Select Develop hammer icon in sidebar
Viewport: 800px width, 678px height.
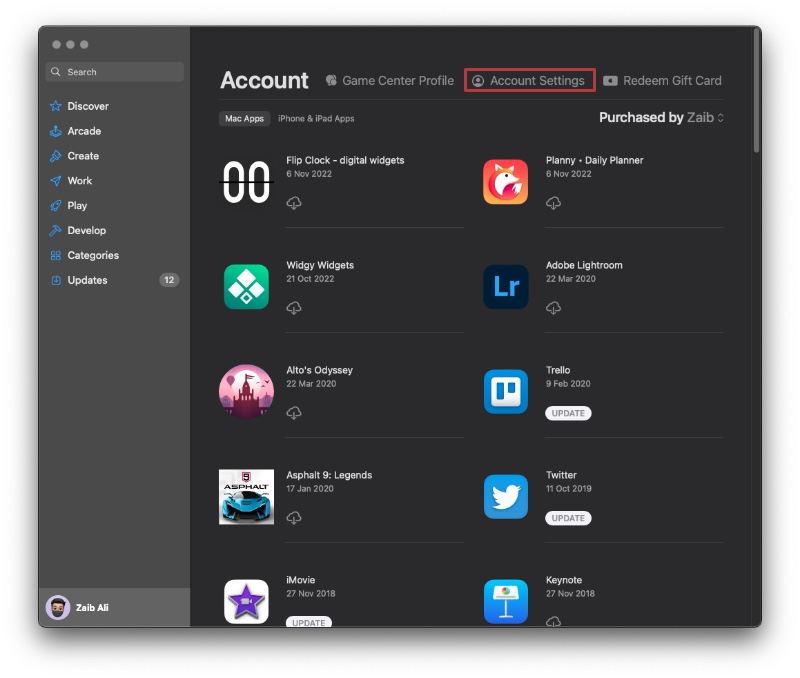point(56,231)
